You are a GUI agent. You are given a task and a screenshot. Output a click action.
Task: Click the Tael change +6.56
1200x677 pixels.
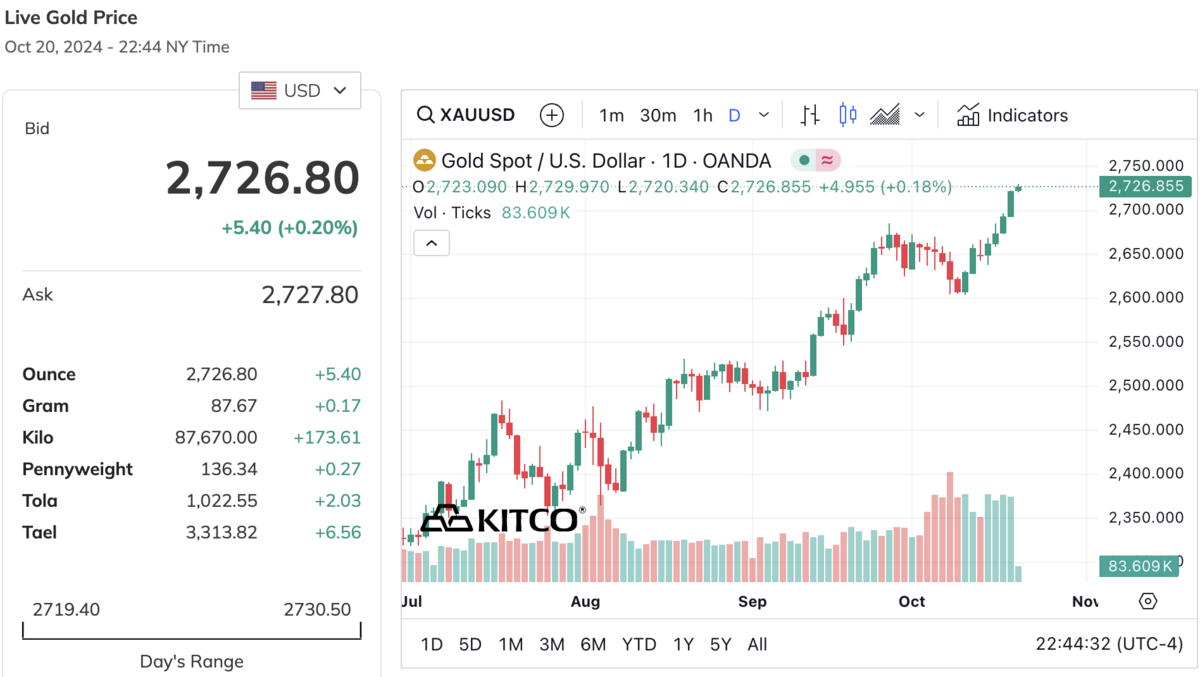[337, 532]
